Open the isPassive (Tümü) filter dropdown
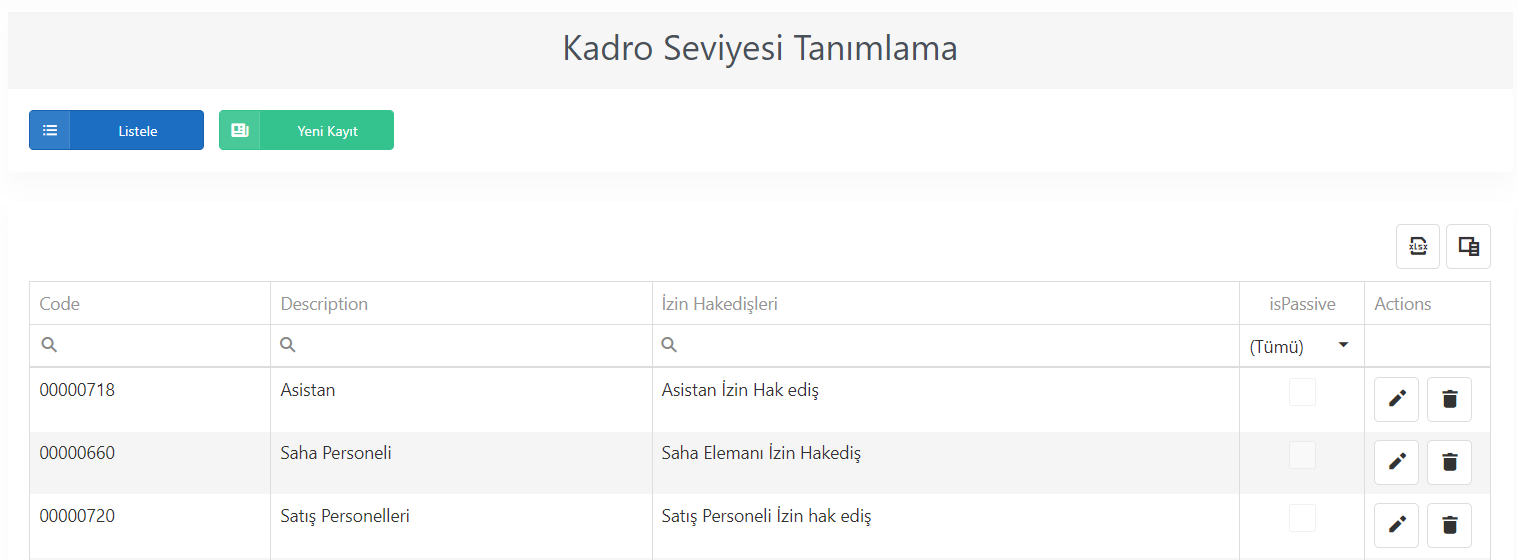This screenshot has height=560, width=1517. click(1301, 346)
